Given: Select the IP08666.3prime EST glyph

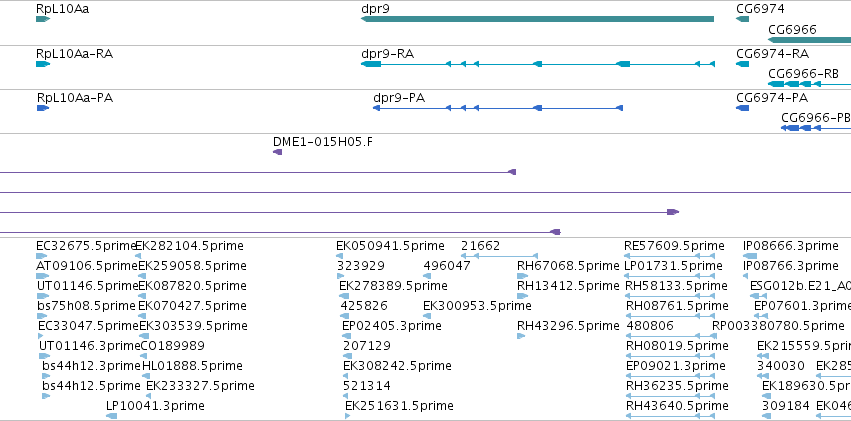Looking at the screenshot, I should [x=750, y=256].
